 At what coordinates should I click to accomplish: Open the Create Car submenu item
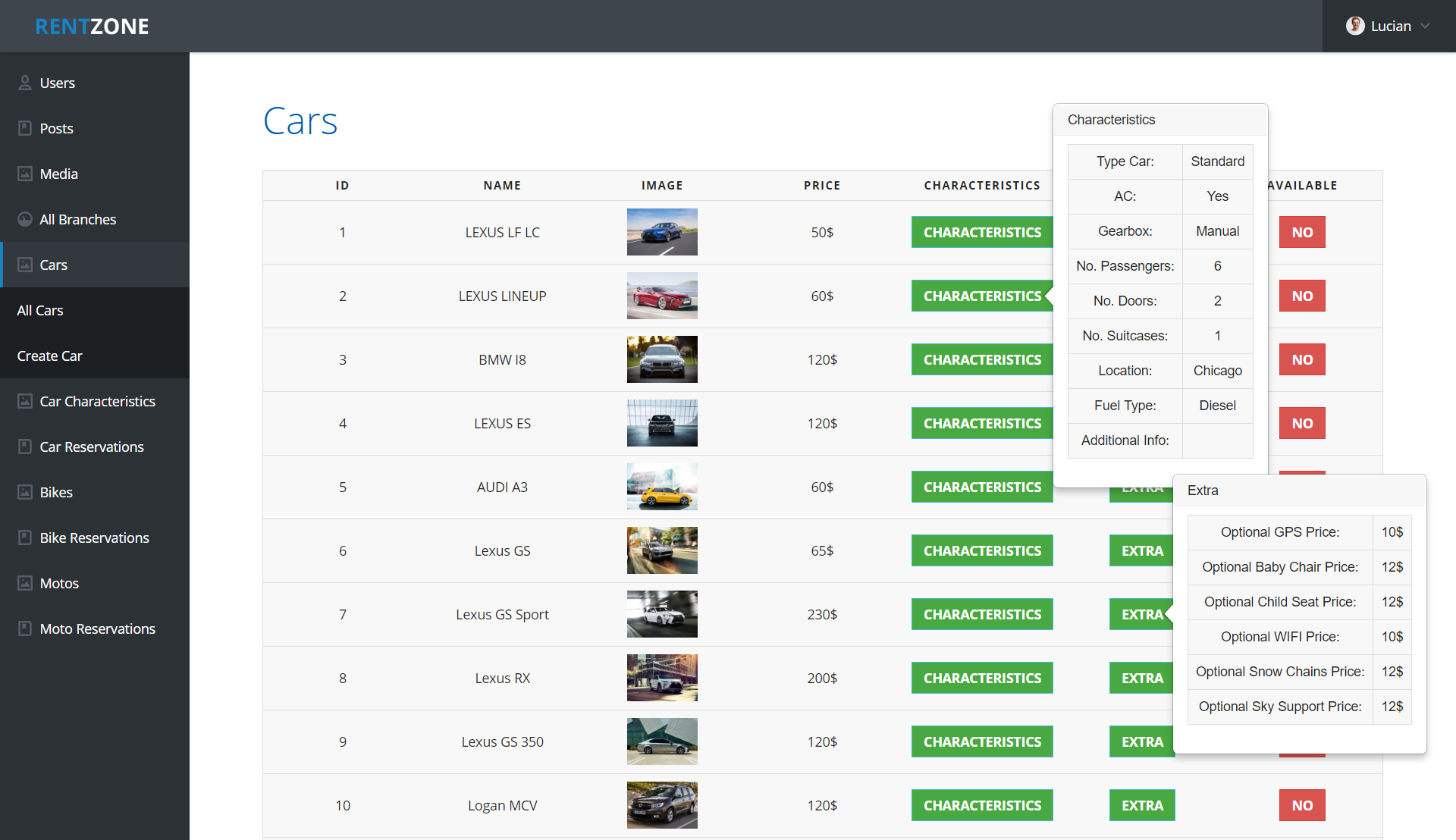[50, 356]
